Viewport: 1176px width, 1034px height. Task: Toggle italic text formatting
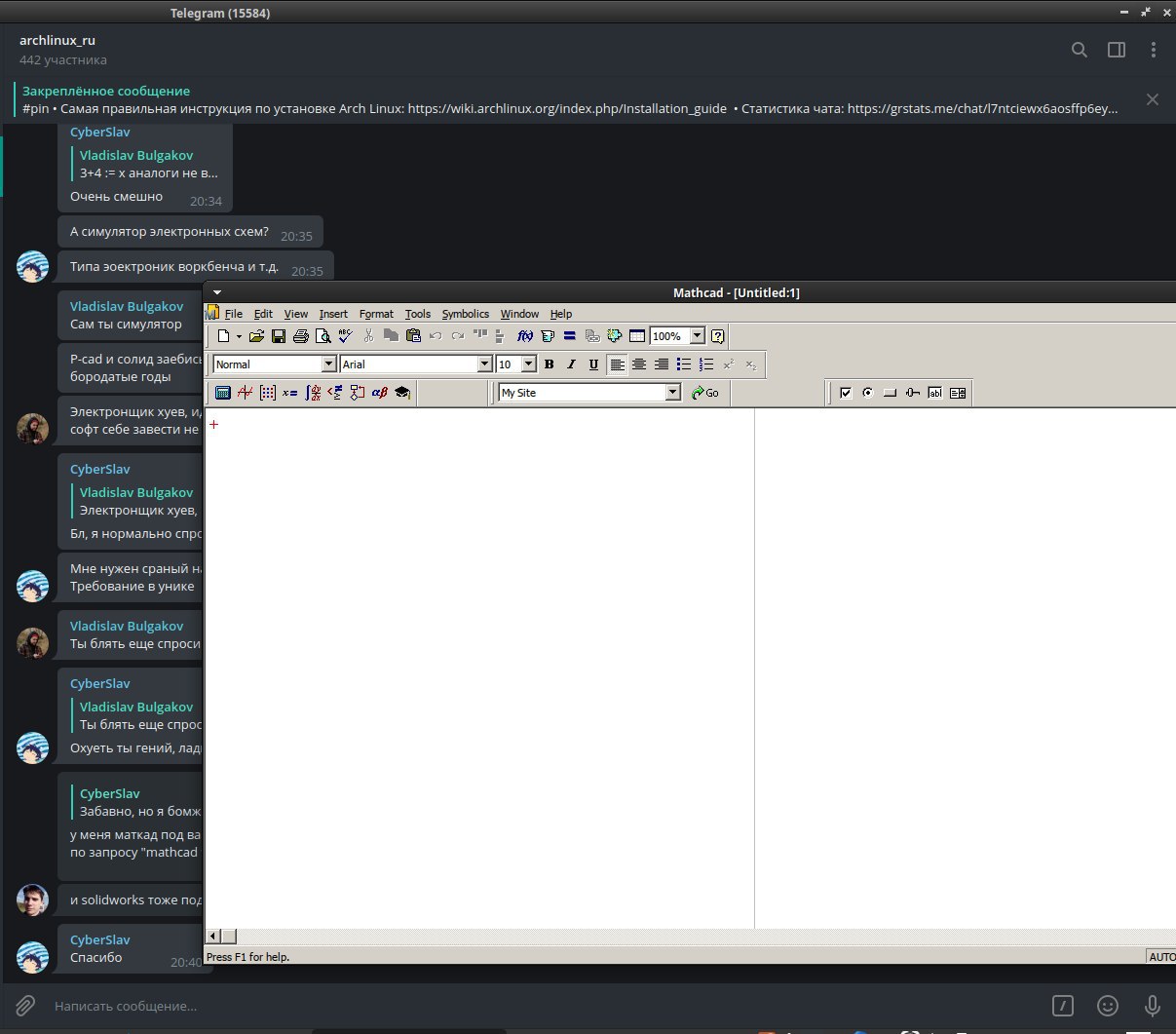[571, 364]
